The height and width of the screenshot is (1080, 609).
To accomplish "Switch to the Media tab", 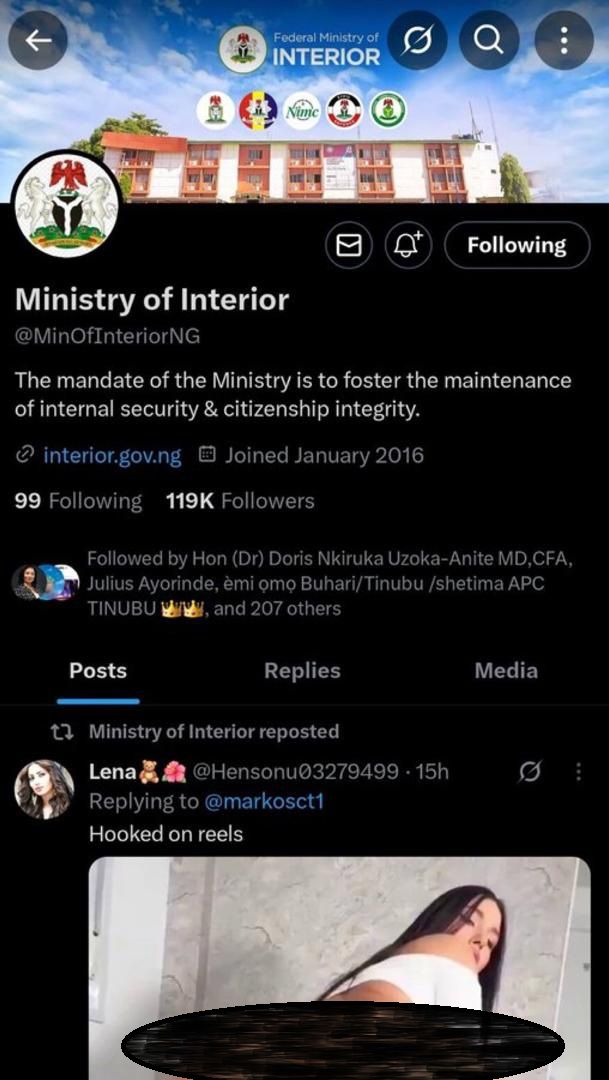I will 506,671.
